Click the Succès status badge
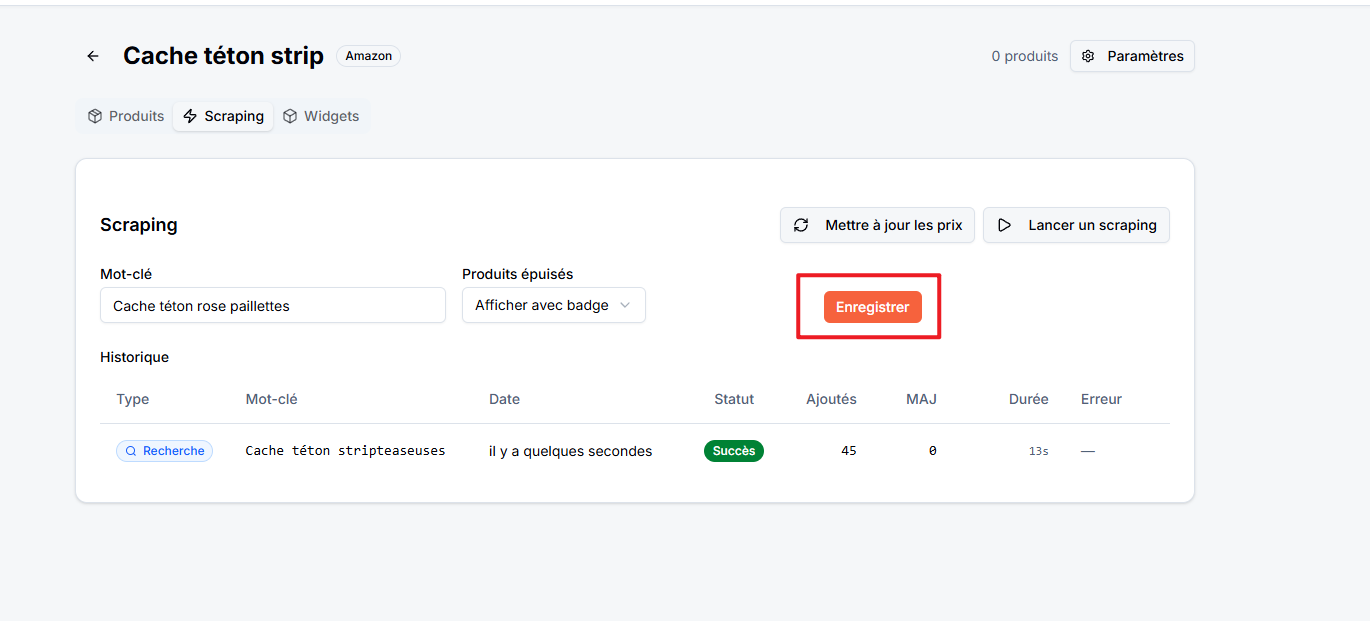Screen dimensions: 1370x621 tap(734, 451)
